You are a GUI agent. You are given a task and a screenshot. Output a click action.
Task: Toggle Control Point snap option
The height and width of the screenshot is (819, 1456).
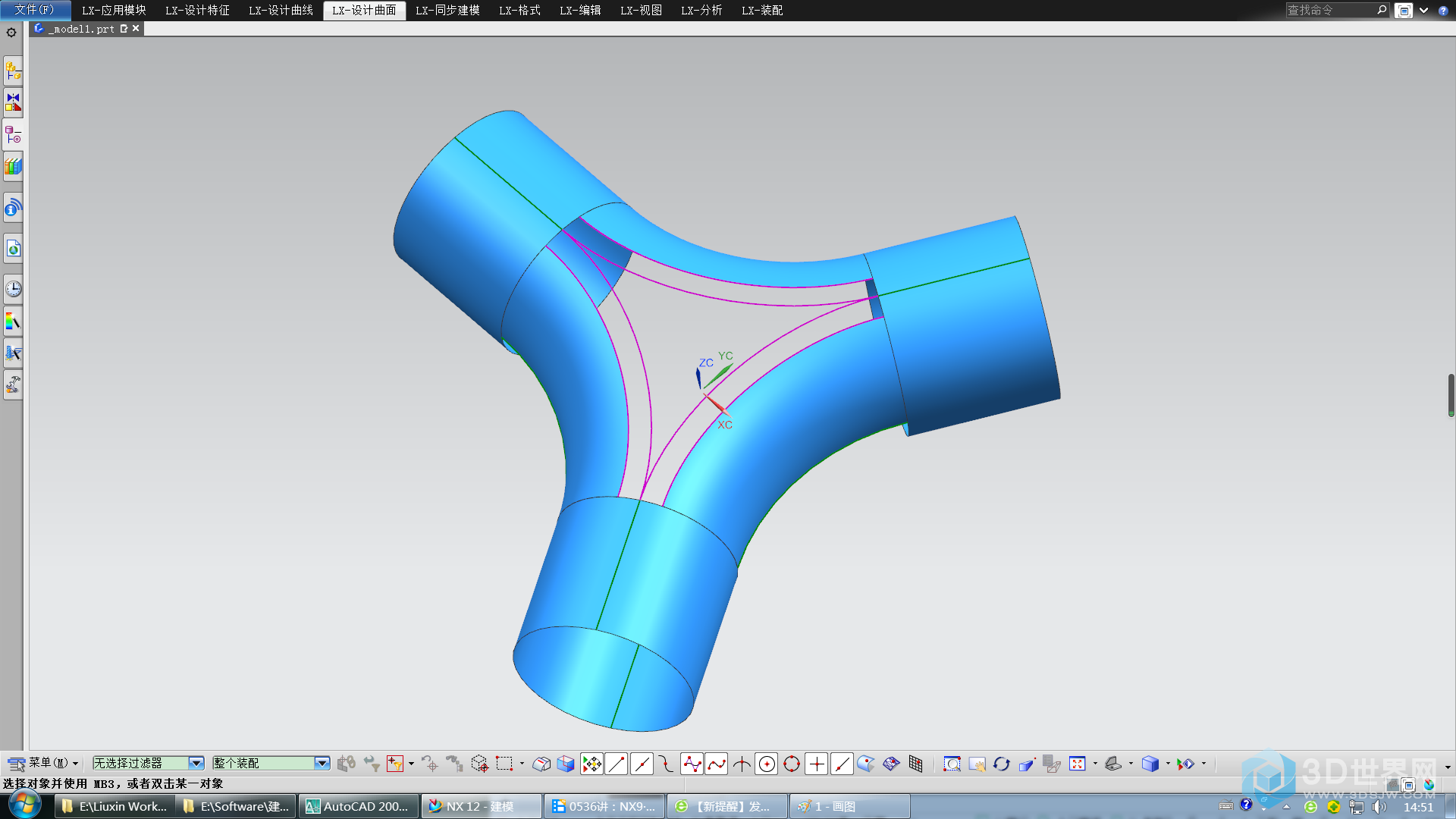tap(667, 764)
